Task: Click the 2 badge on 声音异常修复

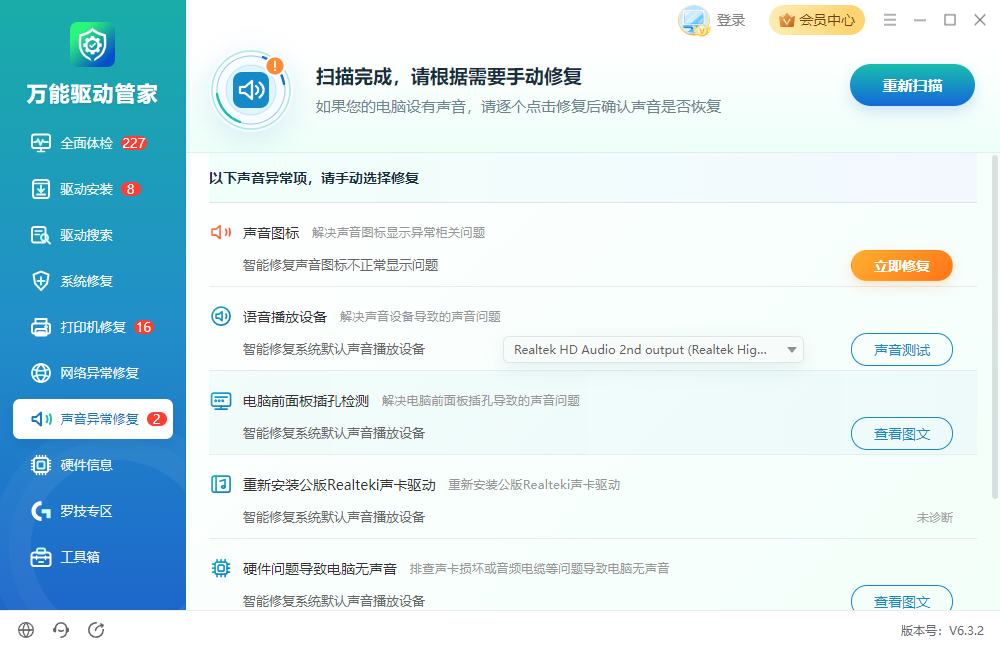Action: (x=156, y=419)
